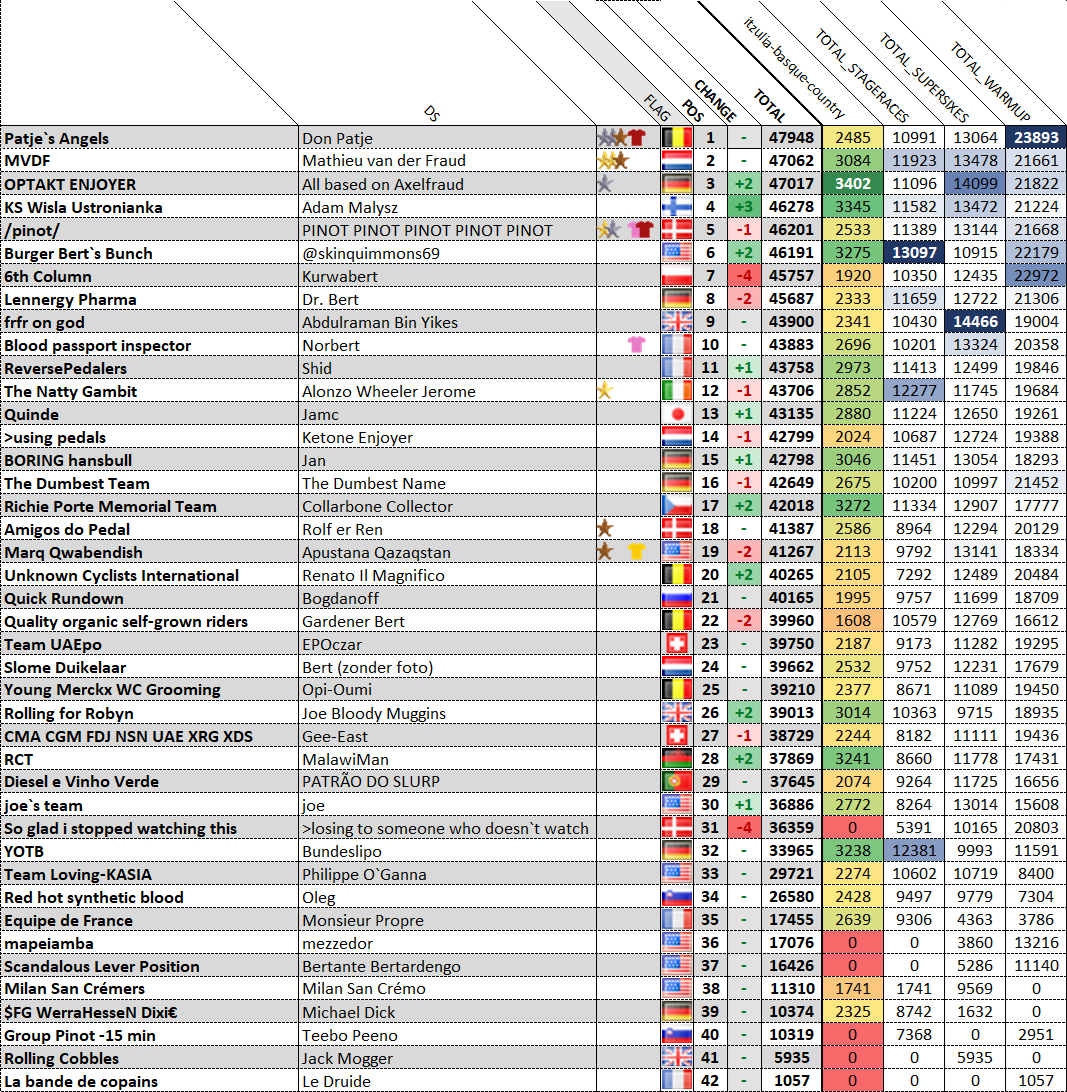Click the team name Unknown Cyclists International
Viewport: 1067px width, 1092px height.
point(122,575)
